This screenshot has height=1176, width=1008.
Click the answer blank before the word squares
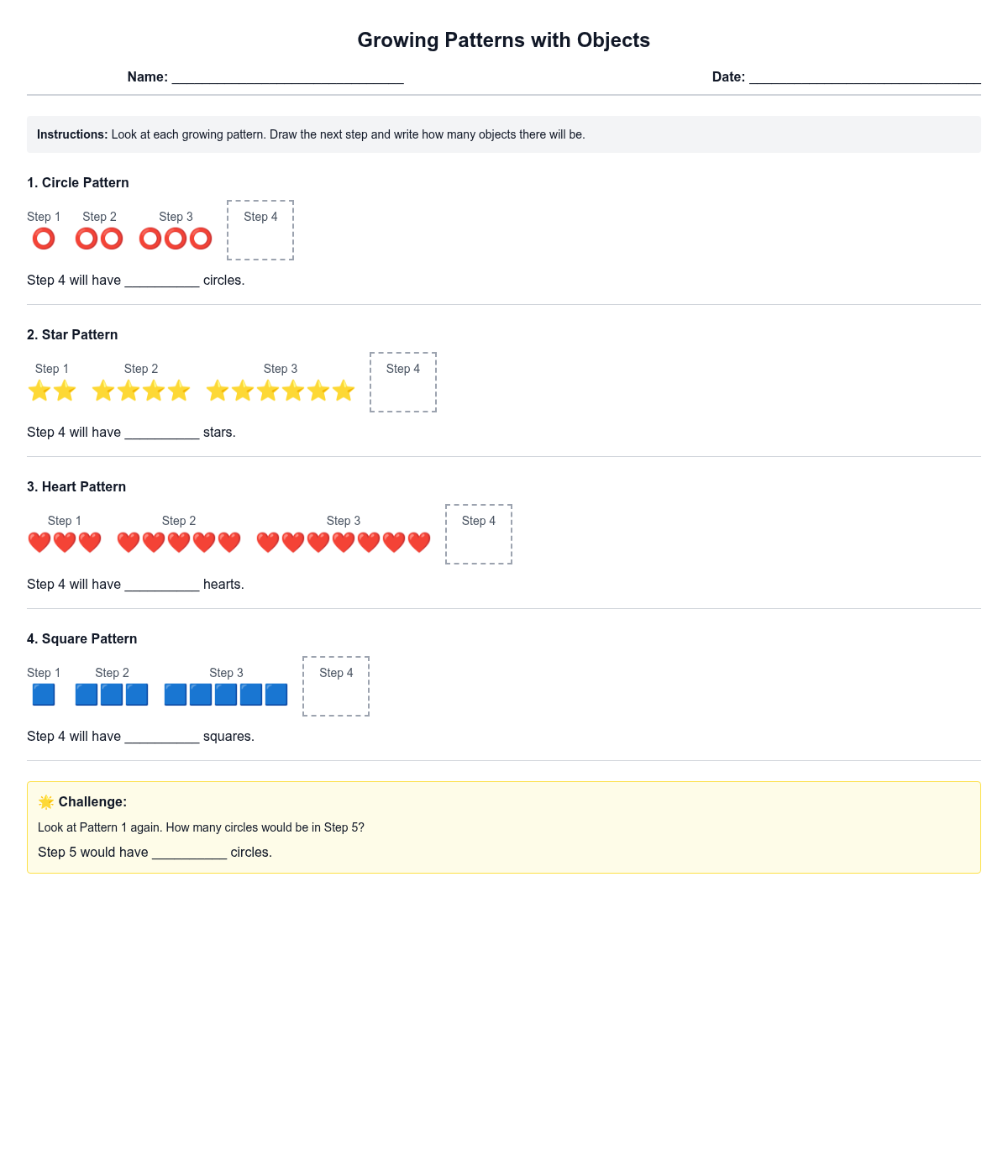pyautogui.click(x=162, y=738)
